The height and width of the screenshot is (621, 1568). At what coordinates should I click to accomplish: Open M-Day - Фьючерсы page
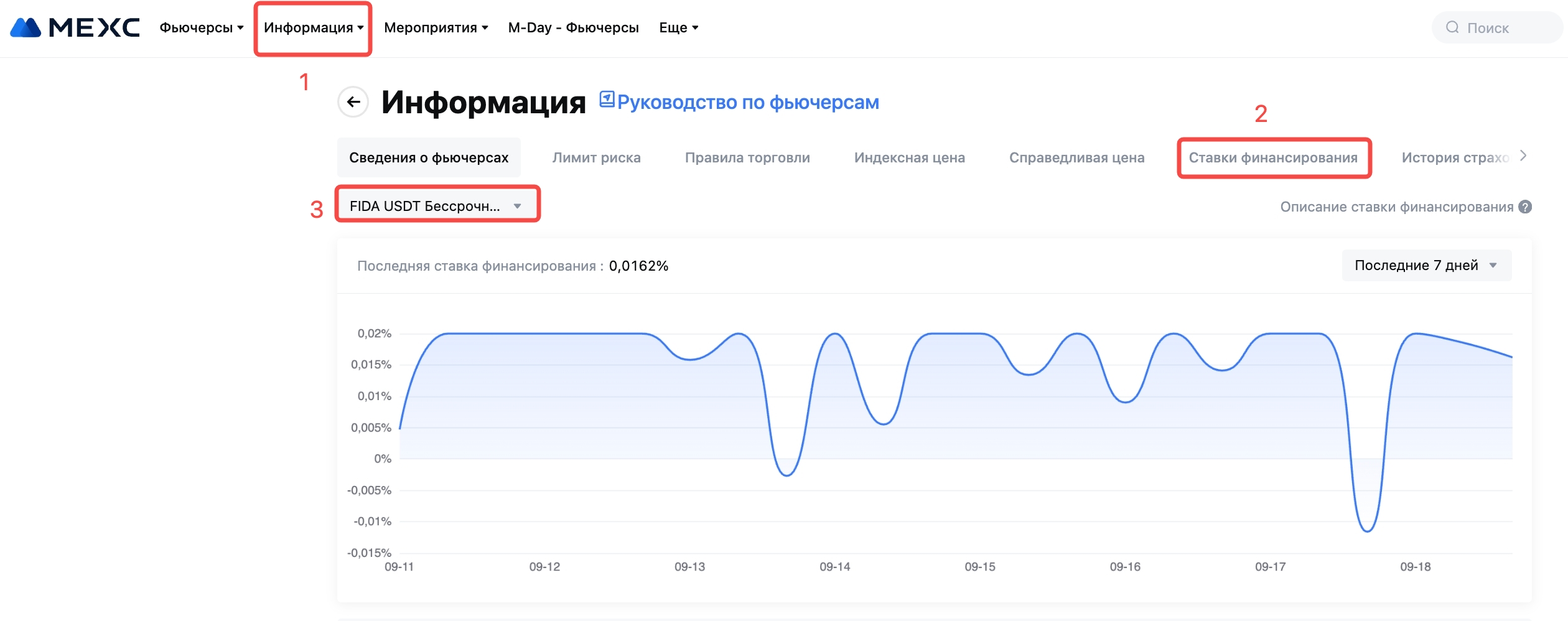[x=573, y=28]
